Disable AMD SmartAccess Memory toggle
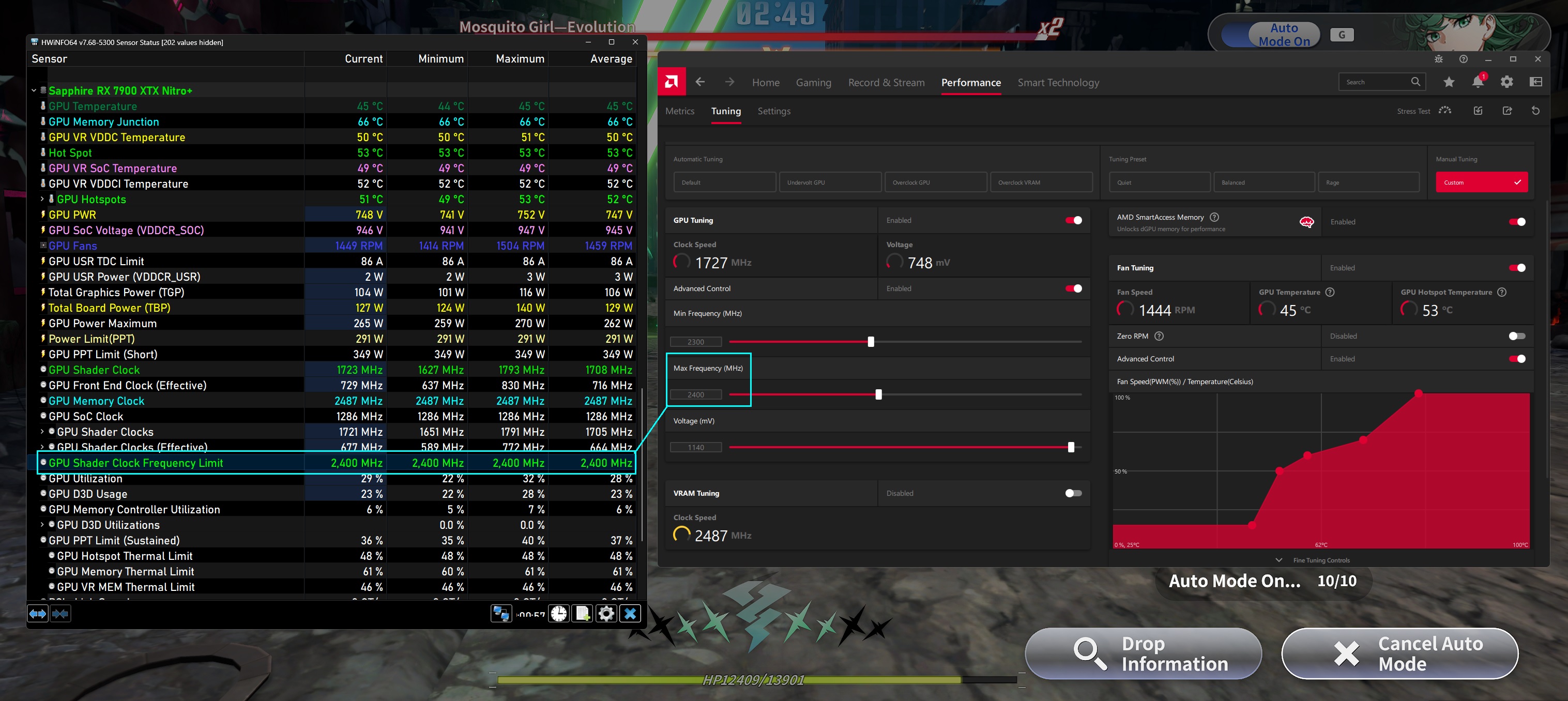The width and height of the screenshot is (1568, 701). 1516,221
